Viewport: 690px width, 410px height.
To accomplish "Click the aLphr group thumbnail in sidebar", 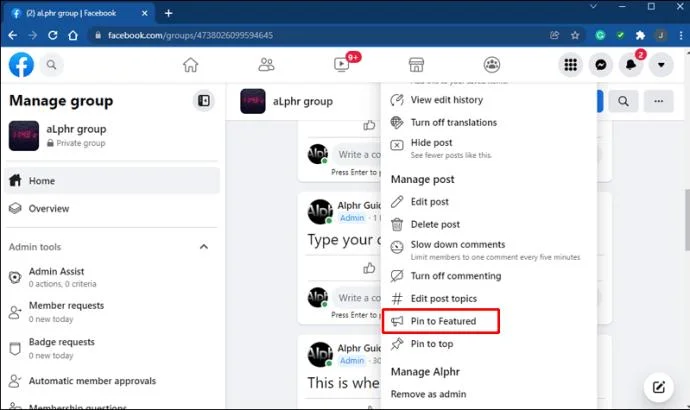I will pyautogui.click(x=24, y=136).
